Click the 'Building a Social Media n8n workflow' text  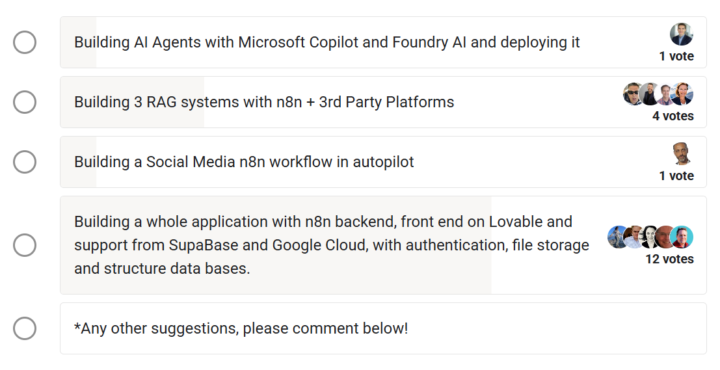coord(244,162)
